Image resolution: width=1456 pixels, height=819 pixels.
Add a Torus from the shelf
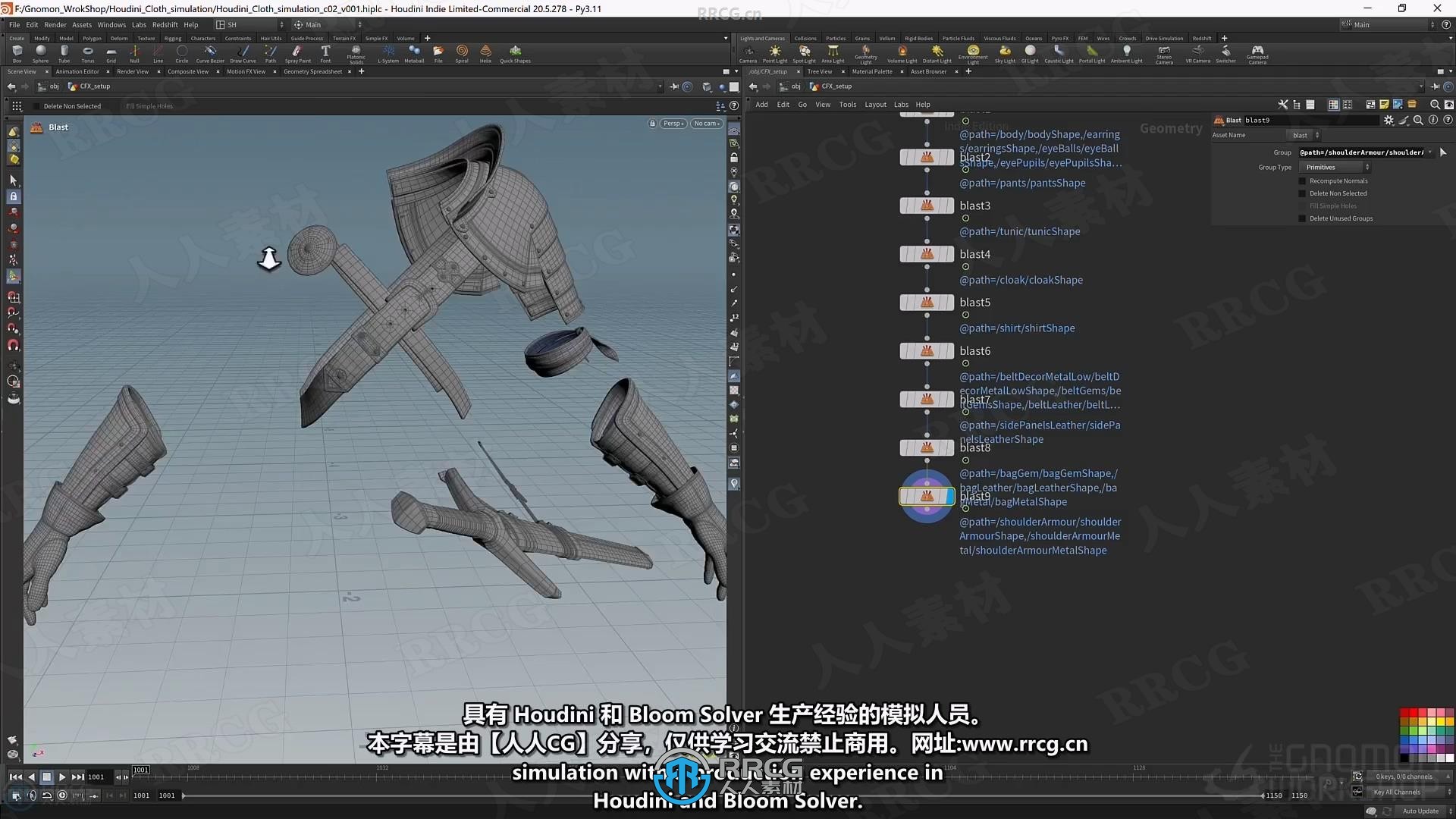[88, 54]
